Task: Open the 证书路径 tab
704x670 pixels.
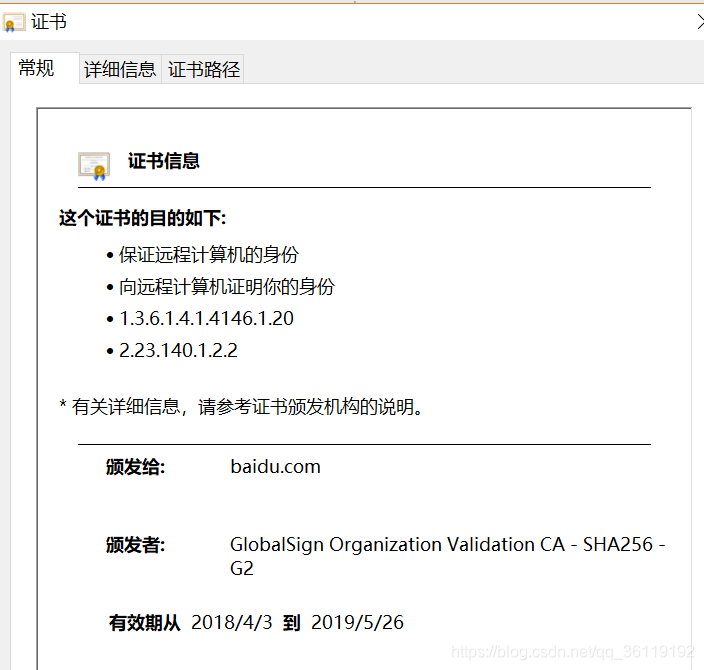Action: tap(204, 70)
